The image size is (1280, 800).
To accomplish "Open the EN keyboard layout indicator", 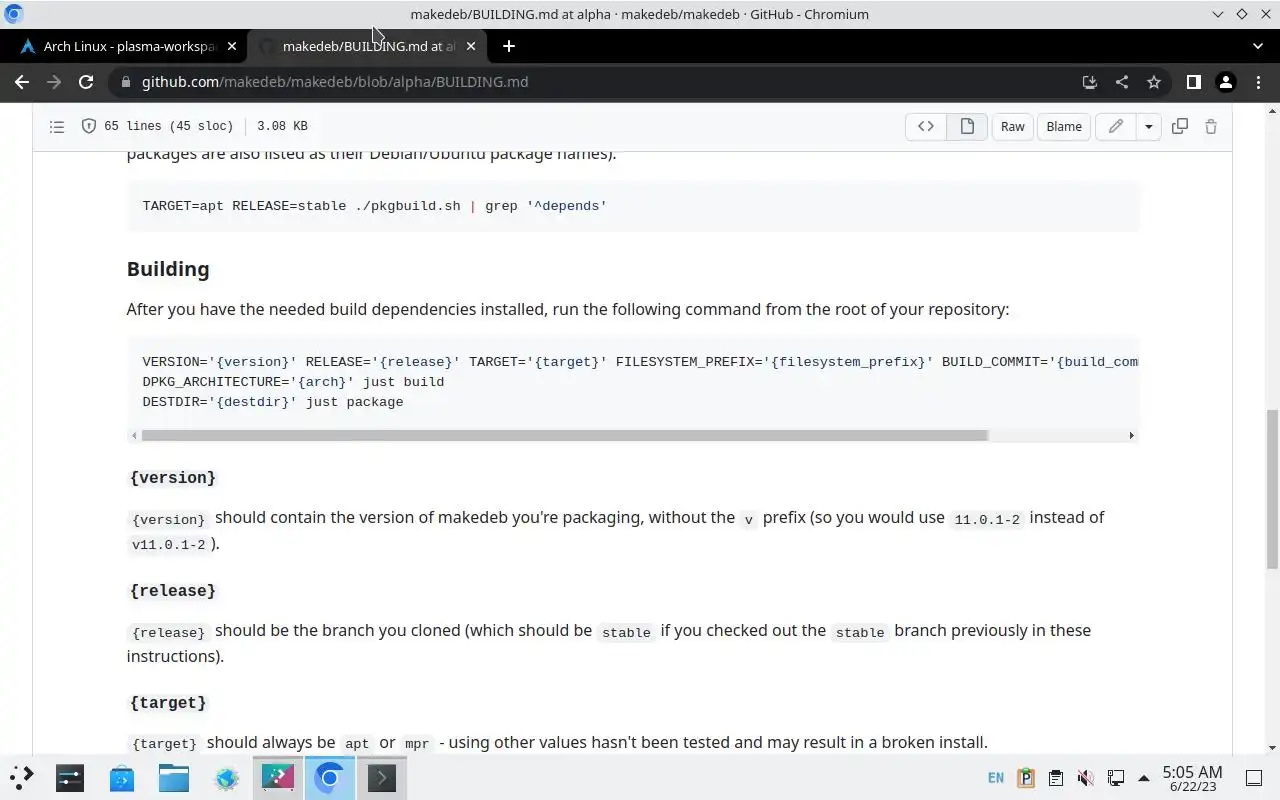I will (996, 778).
